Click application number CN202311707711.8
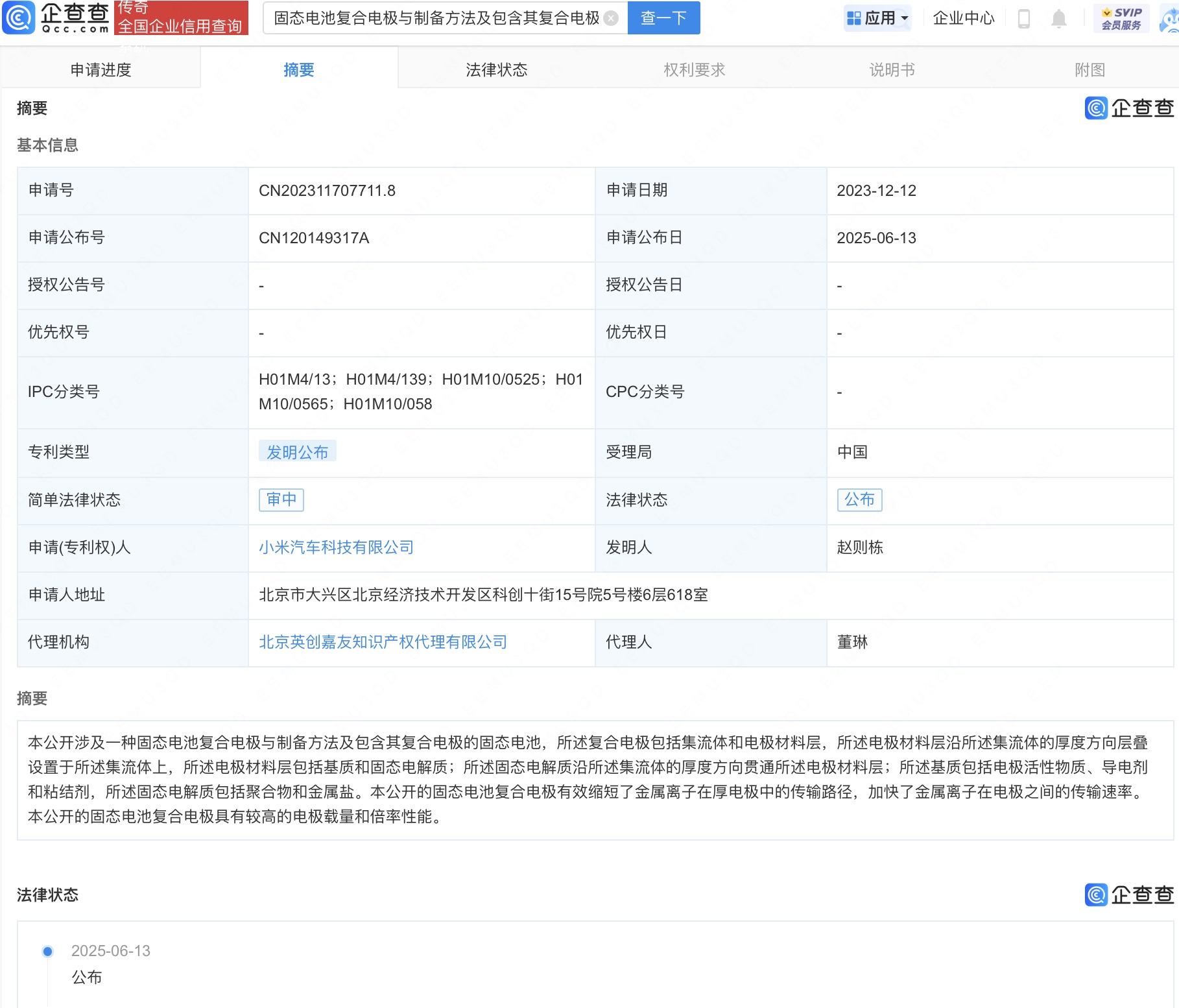 coord(327,191)
